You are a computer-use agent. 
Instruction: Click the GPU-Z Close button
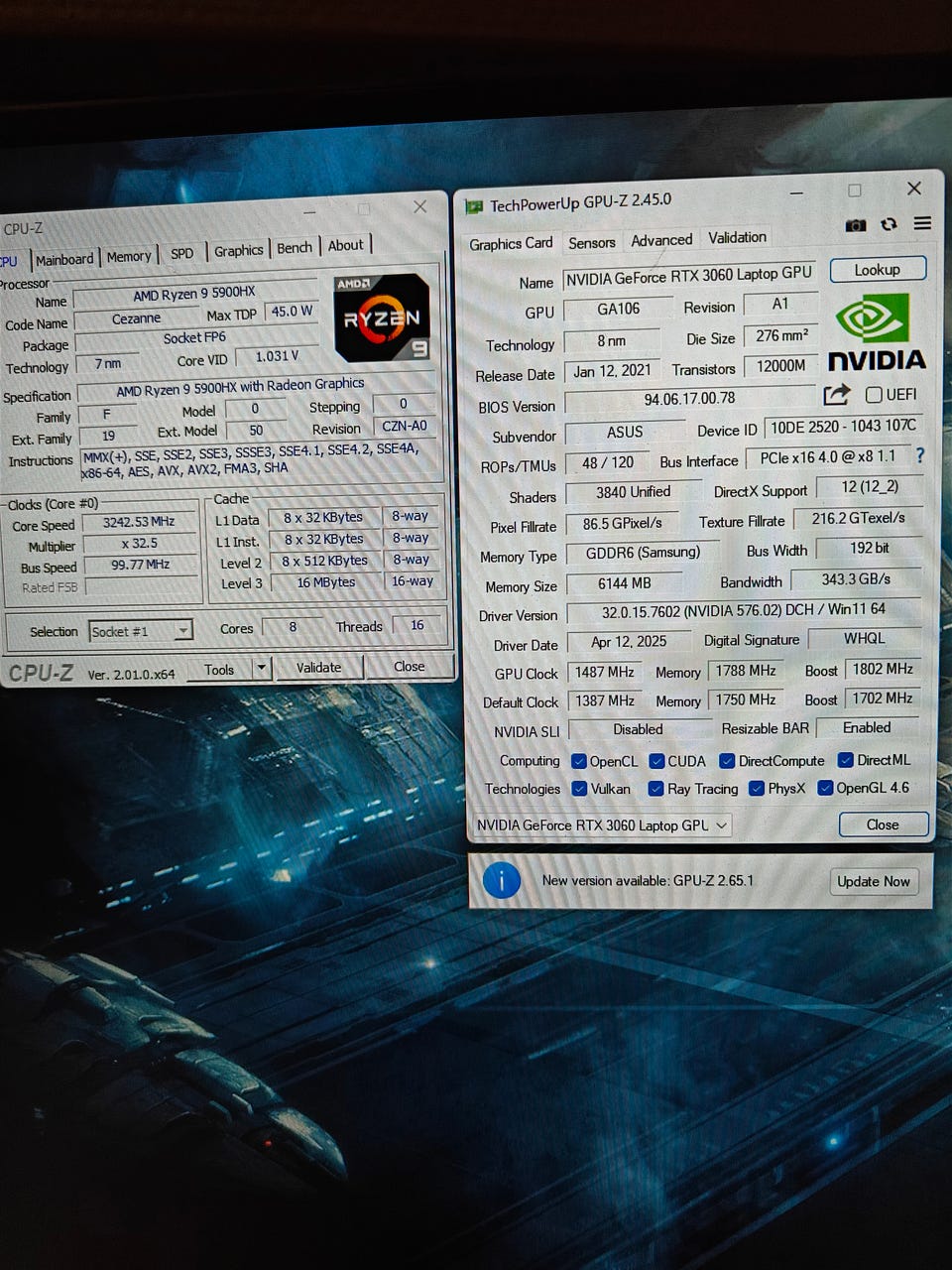(x=883, y=825)
